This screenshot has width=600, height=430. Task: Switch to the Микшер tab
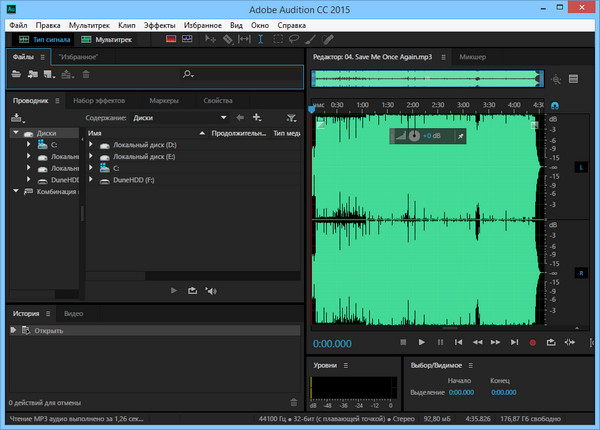pyautogui.click(x=472, y=58)
